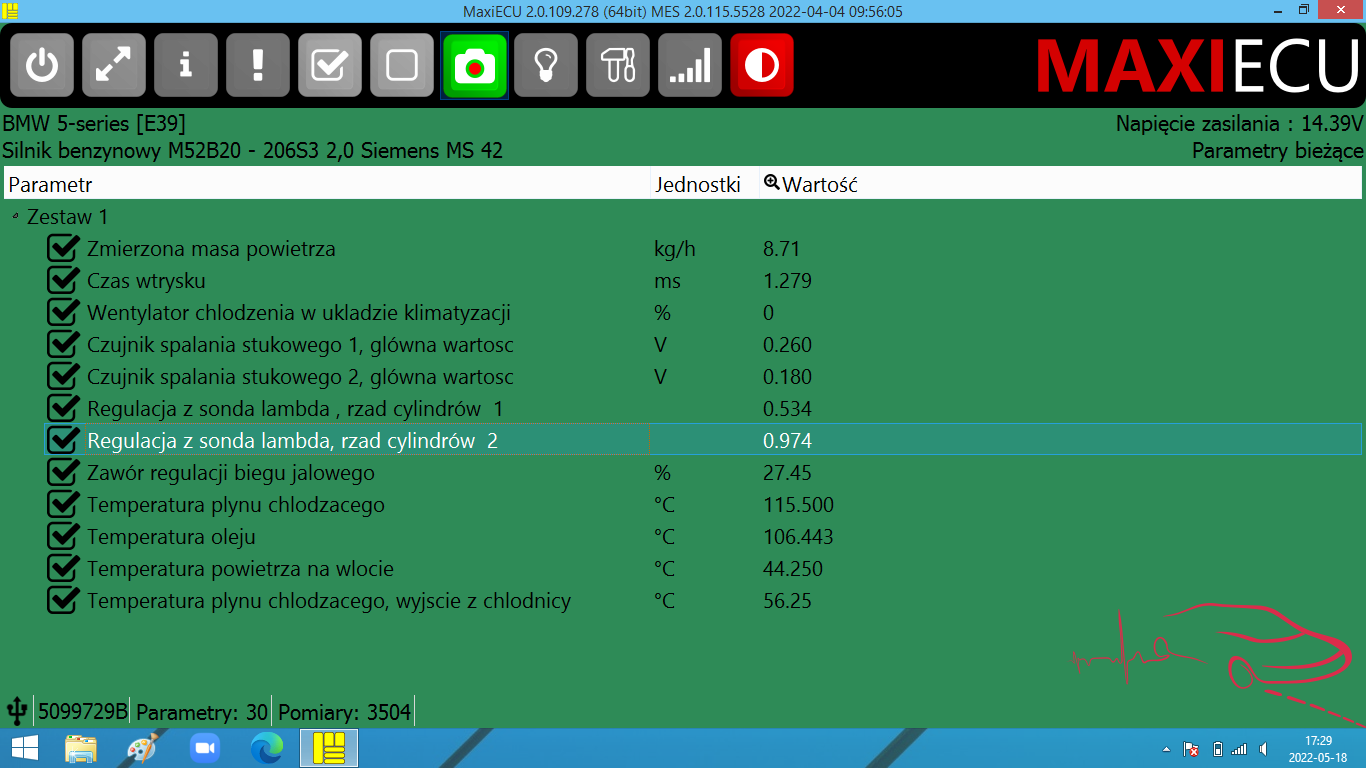Collapse the Zestaw 1 group
Screen dimensions: 1366x768
coord(15,216)
